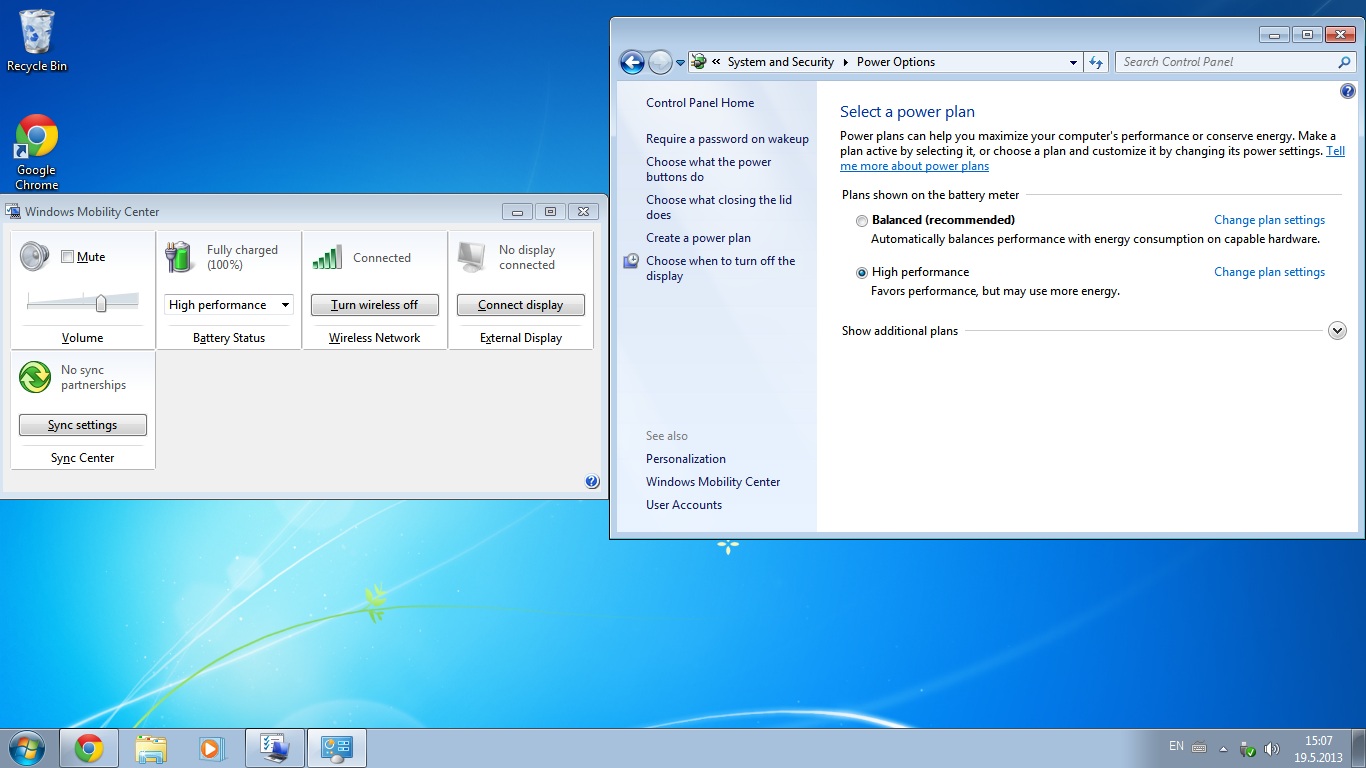Show hidden tray icons

click(1222, 748)
